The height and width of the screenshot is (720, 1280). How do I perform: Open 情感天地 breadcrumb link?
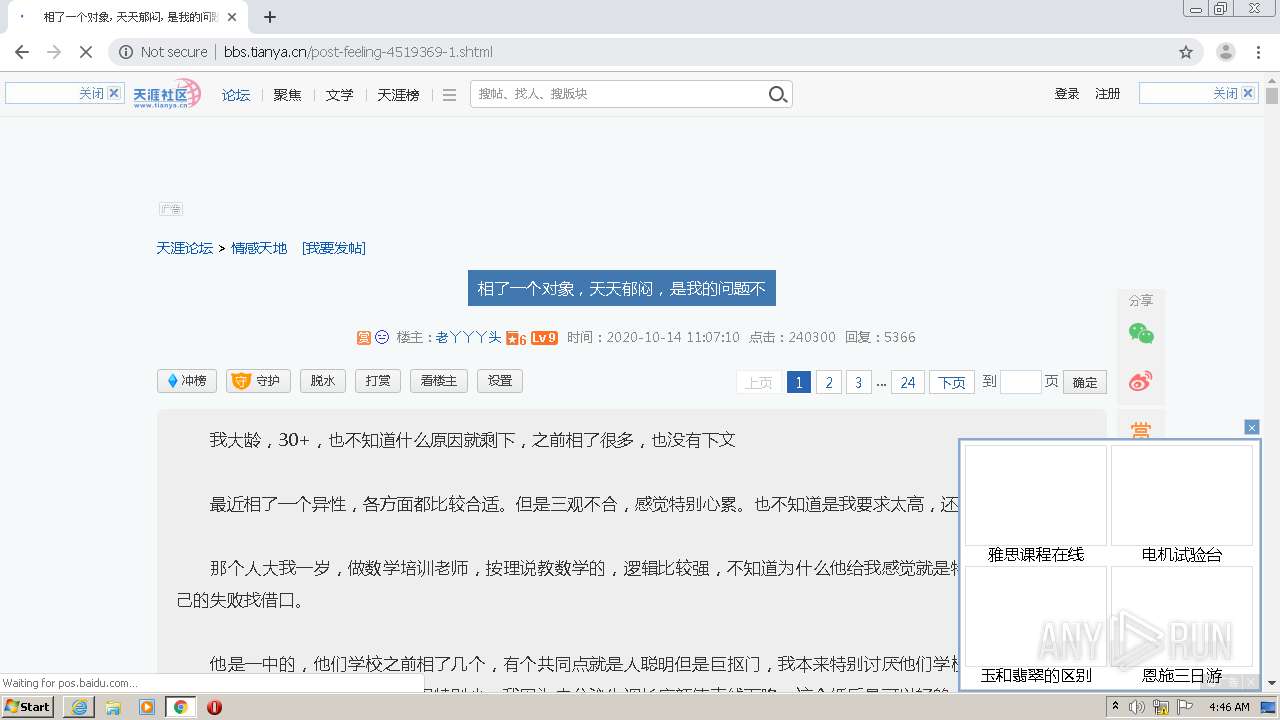pyautogui.click(x=259, y=248)
